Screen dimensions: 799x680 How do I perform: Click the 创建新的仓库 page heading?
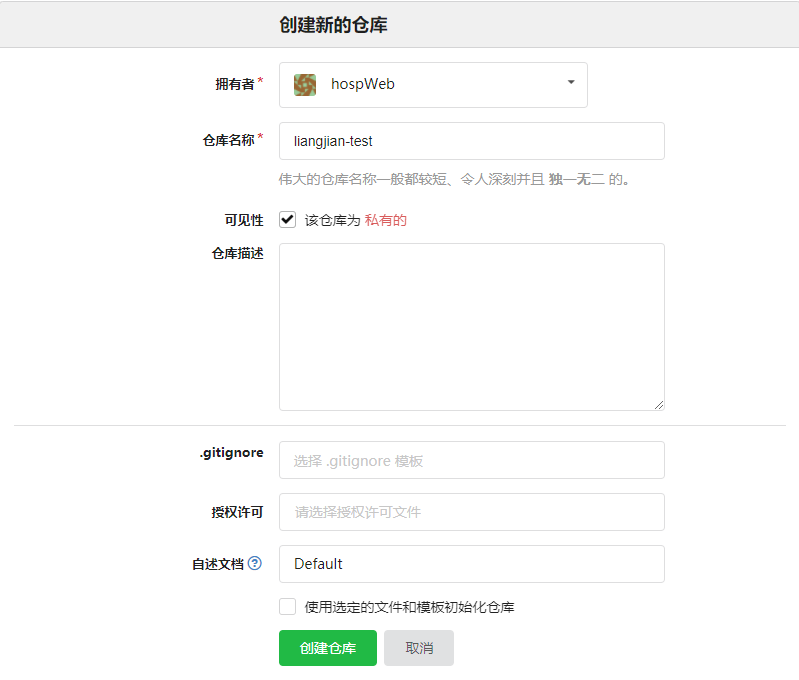[333, 26]
